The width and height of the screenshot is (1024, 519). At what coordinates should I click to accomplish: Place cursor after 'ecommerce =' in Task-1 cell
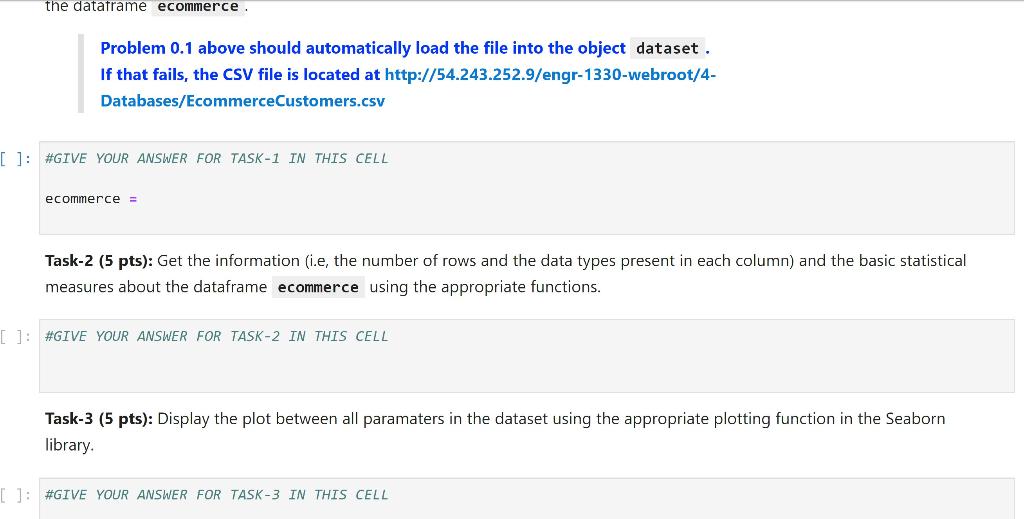click(x=140, y=199)
